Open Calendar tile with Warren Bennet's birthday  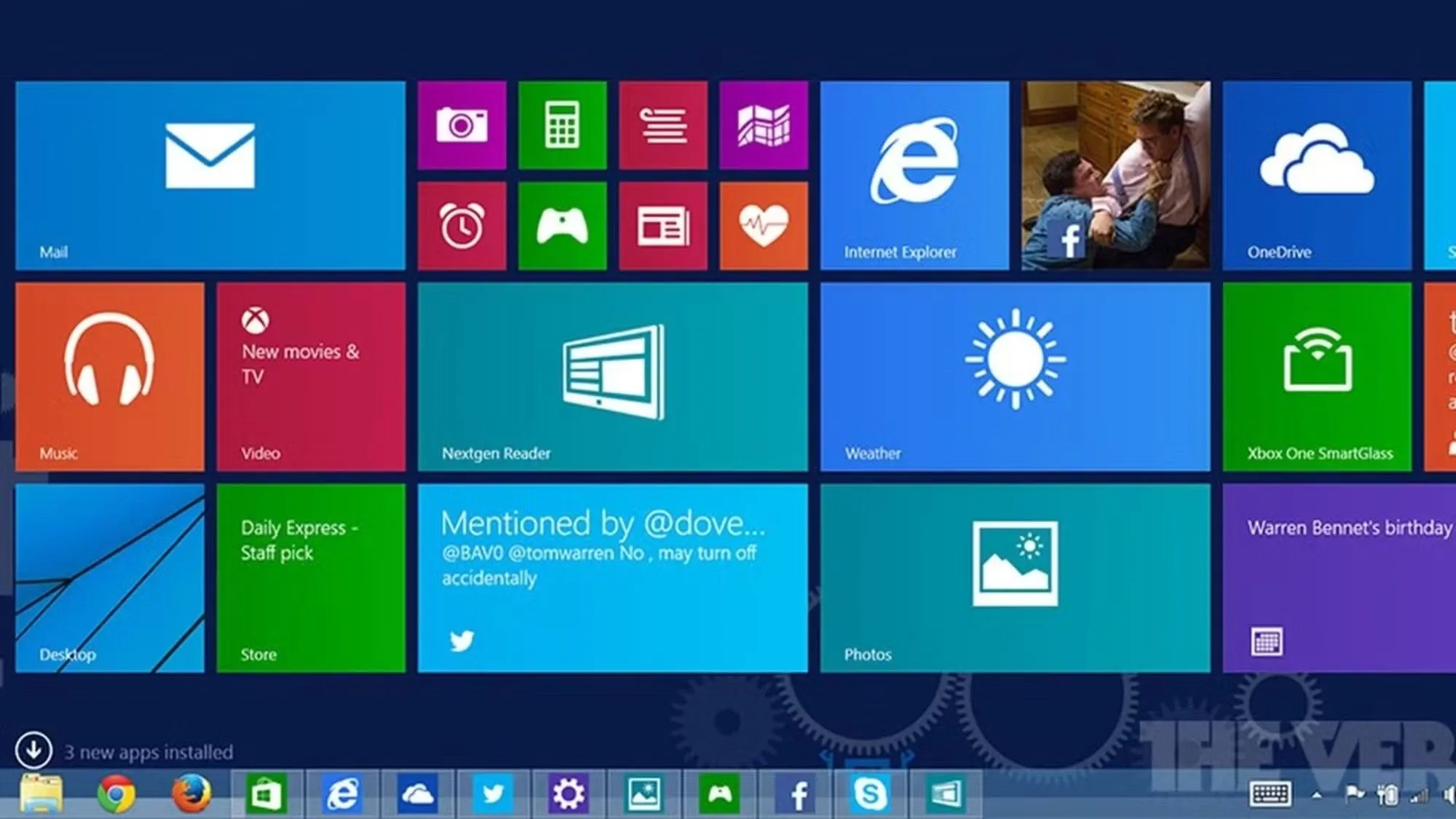coord(1340,578)
